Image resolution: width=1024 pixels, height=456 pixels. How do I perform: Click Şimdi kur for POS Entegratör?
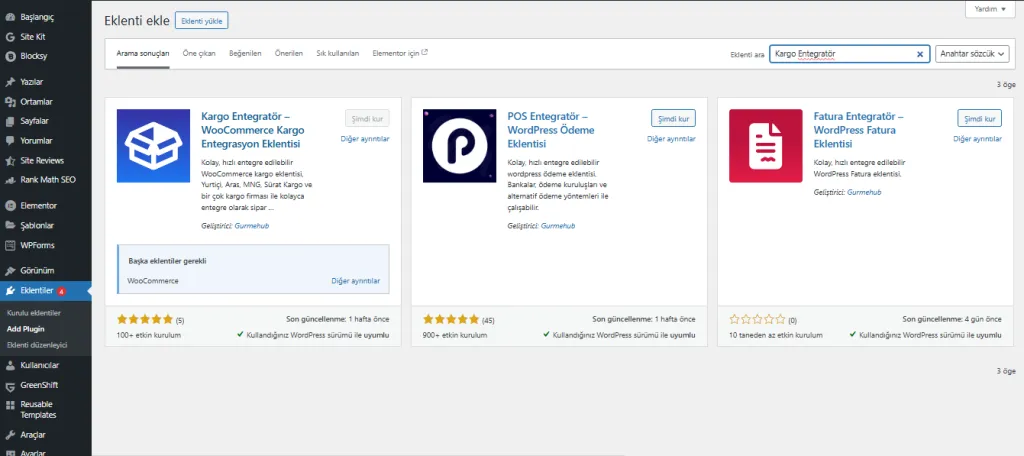pyautogui.click(x=673, y=118)
